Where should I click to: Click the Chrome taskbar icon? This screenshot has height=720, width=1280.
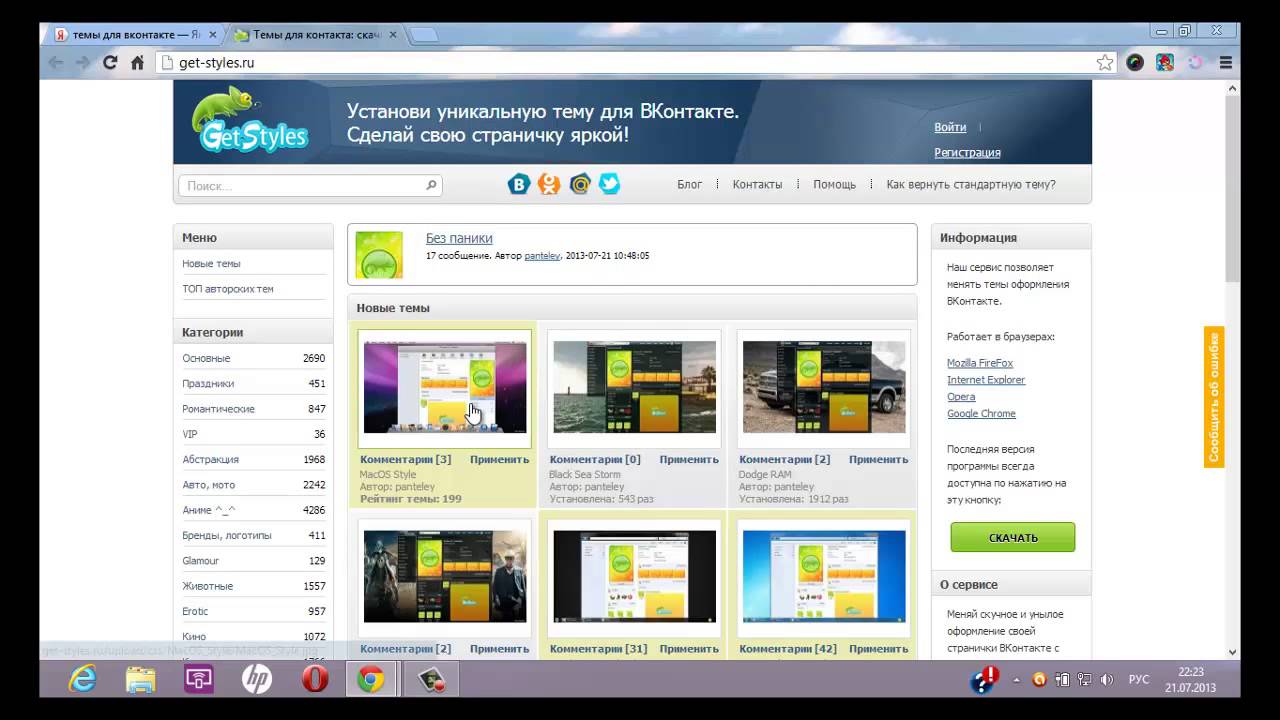(371, 680)
